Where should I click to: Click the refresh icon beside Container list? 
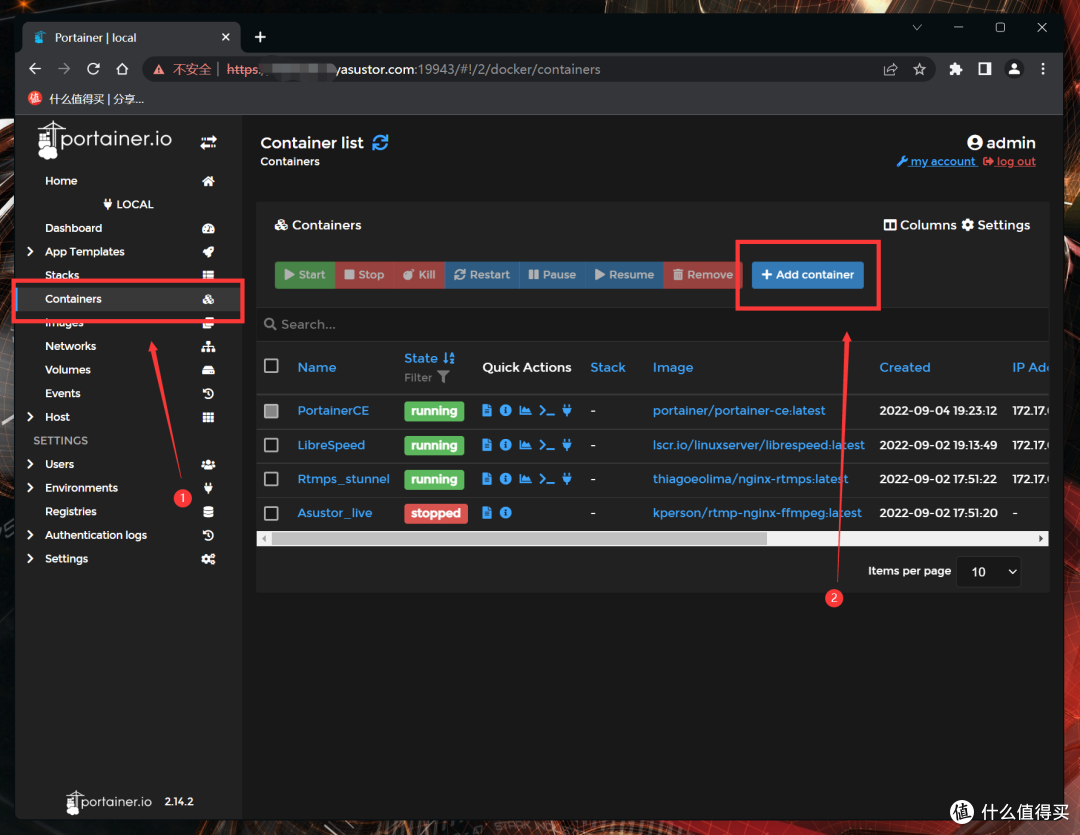380,143
